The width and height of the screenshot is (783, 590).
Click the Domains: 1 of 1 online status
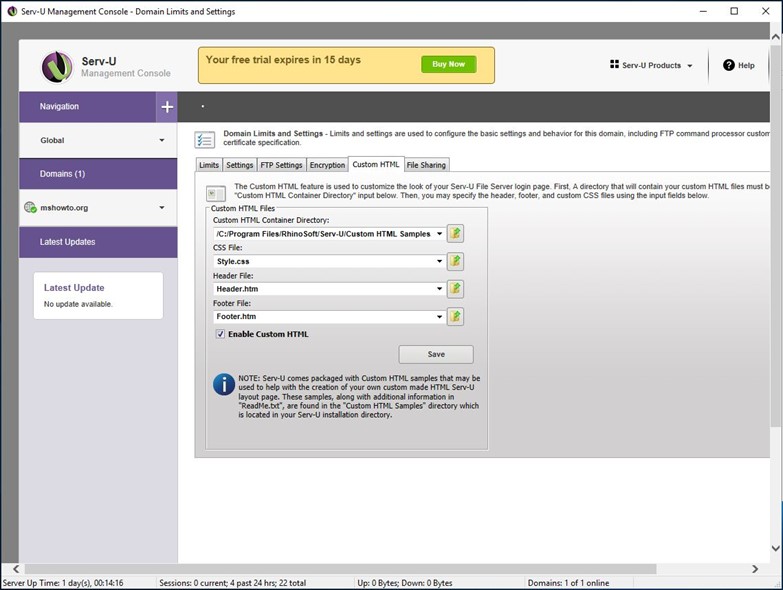click(x=568, y=583)
